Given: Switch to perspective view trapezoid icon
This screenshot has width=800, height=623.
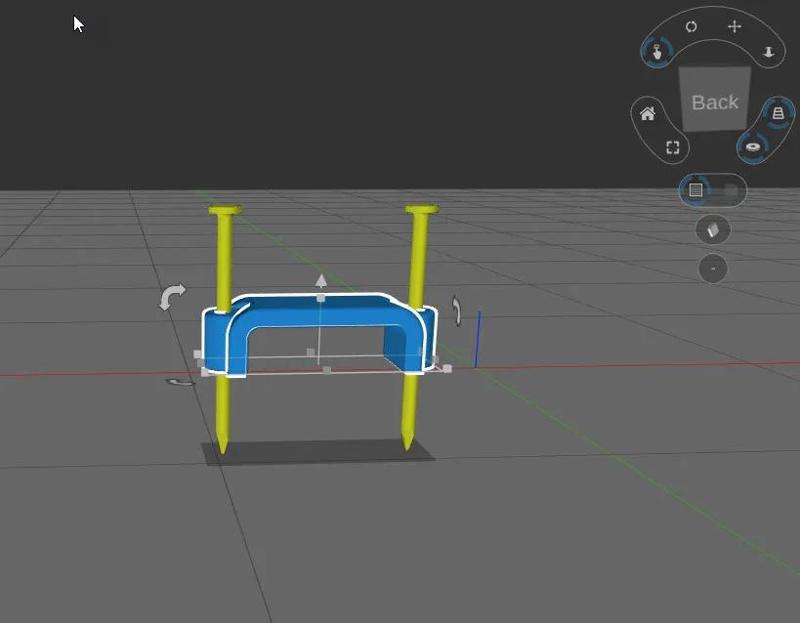Looking at the screenshot, I should pyautogui.click(x=778, y=113).
